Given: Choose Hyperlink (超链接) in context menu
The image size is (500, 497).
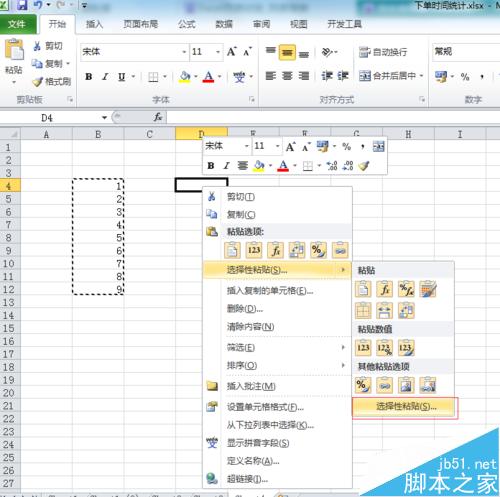Looking at the screenshot, I should click(x=277, y=479).
